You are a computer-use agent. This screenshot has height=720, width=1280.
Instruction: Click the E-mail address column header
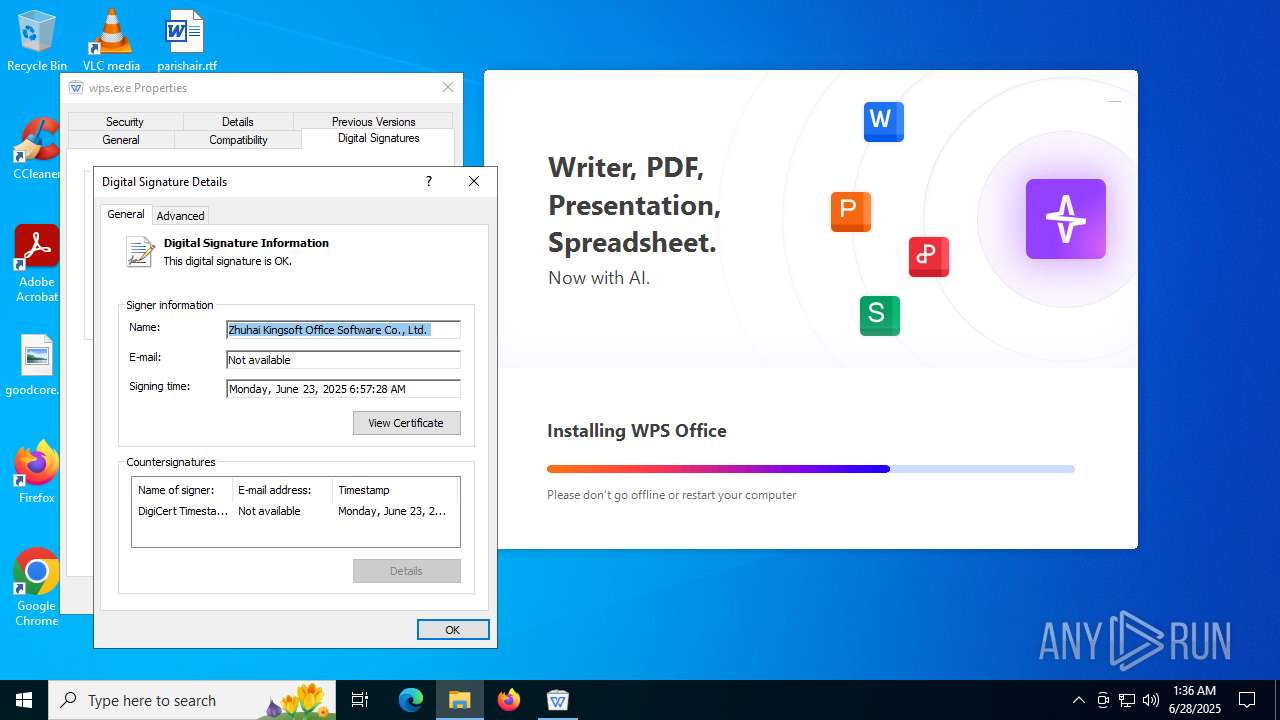pos(282,490)
